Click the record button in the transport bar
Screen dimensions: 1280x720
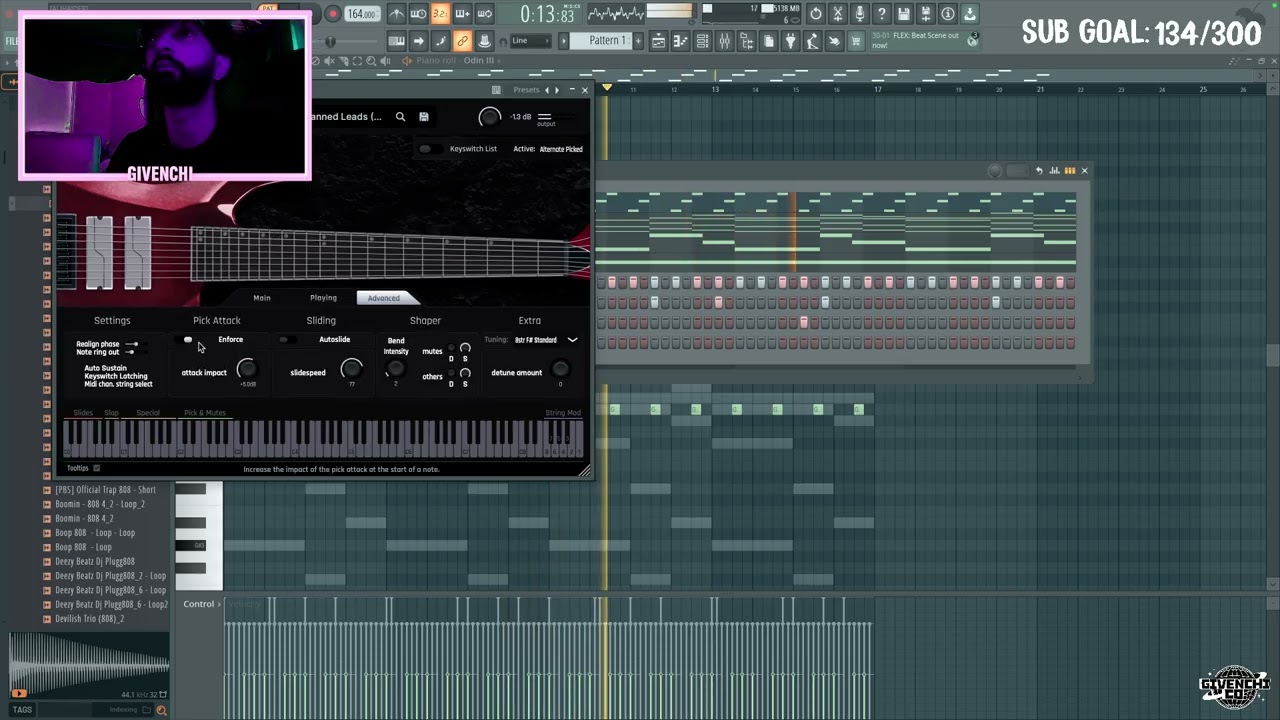click(x=332, y=14)
